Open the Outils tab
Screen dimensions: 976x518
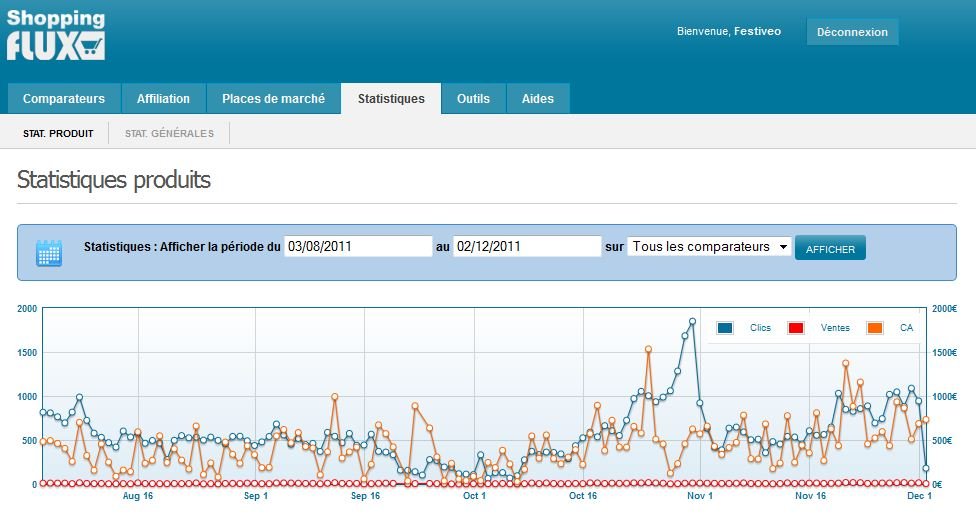(x=473, y=99)
